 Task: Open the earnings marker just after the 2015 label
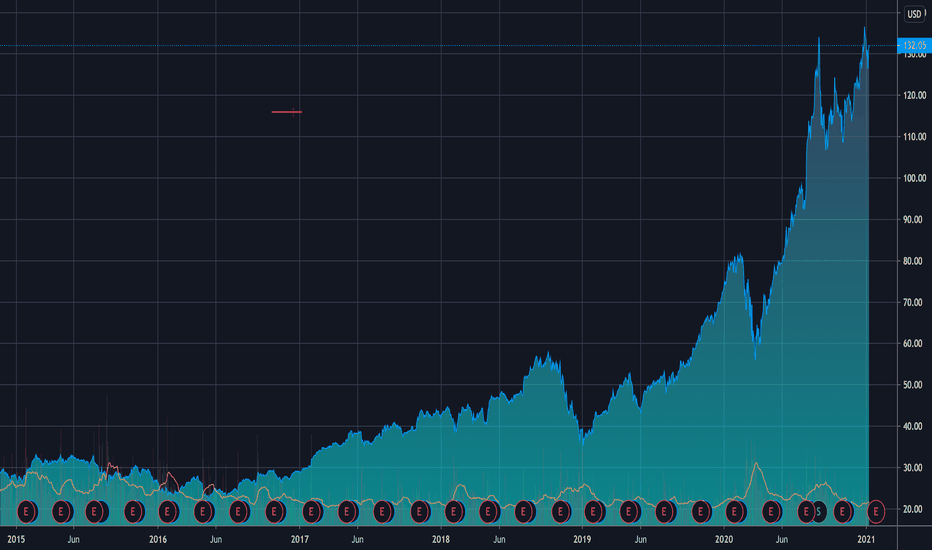[26, 511]
